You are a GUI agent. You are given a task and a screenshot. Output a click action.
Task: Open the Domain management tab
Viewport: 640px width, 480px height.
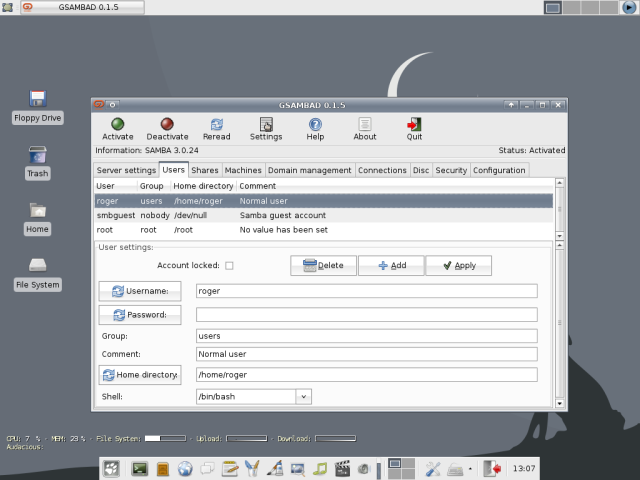(310, 171)
